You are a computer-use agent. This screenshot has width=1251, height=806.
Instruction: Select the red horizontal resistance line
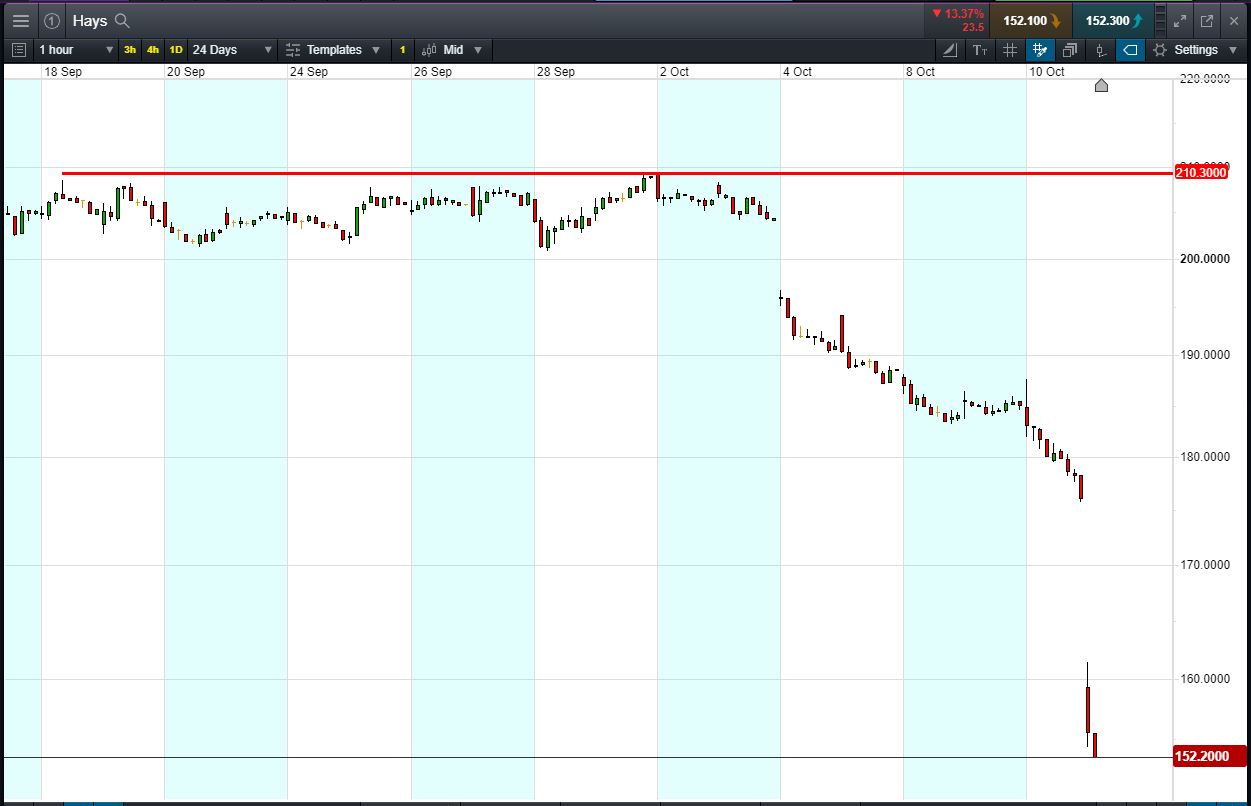tap(616, 173)
